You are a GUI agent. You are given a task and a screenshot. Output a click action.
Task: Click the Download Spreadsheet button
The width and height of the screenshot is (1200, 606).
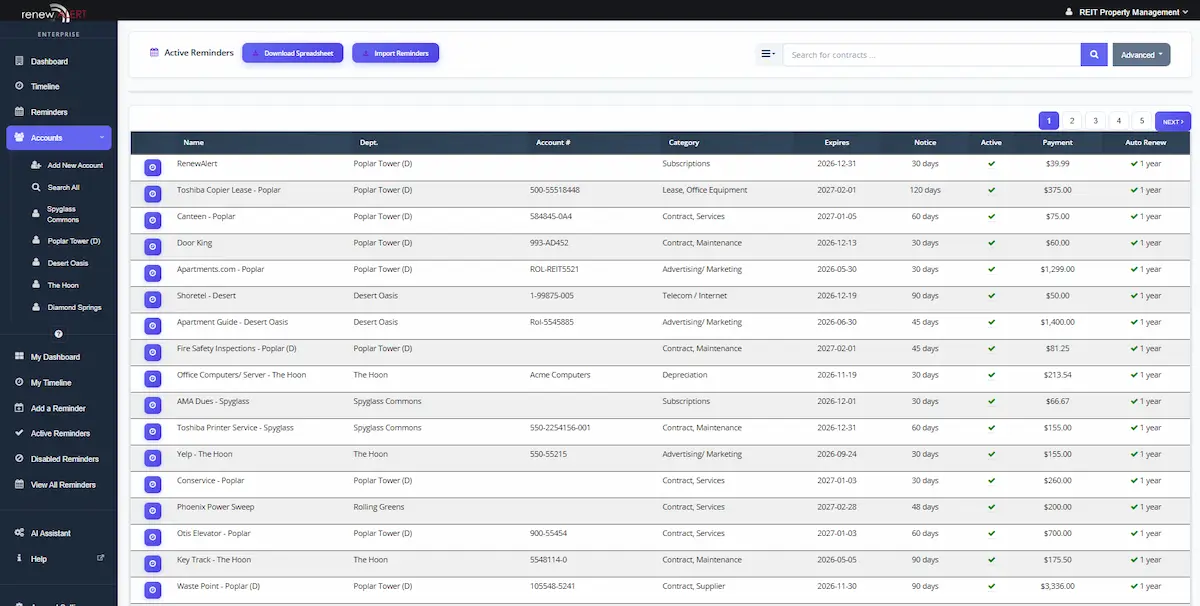point(293,53)
